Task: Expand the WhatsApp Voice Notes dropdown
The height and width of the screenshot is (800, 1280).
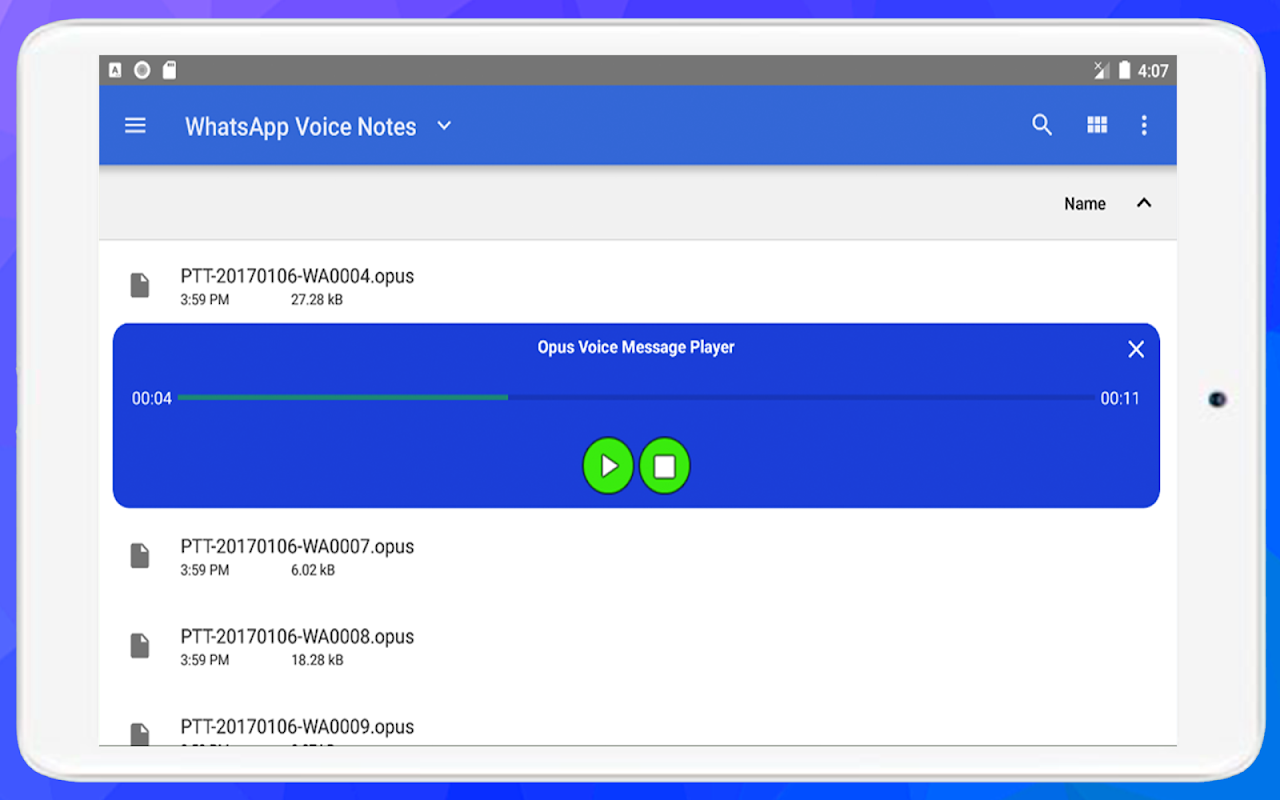Action: tap(444, 126)
